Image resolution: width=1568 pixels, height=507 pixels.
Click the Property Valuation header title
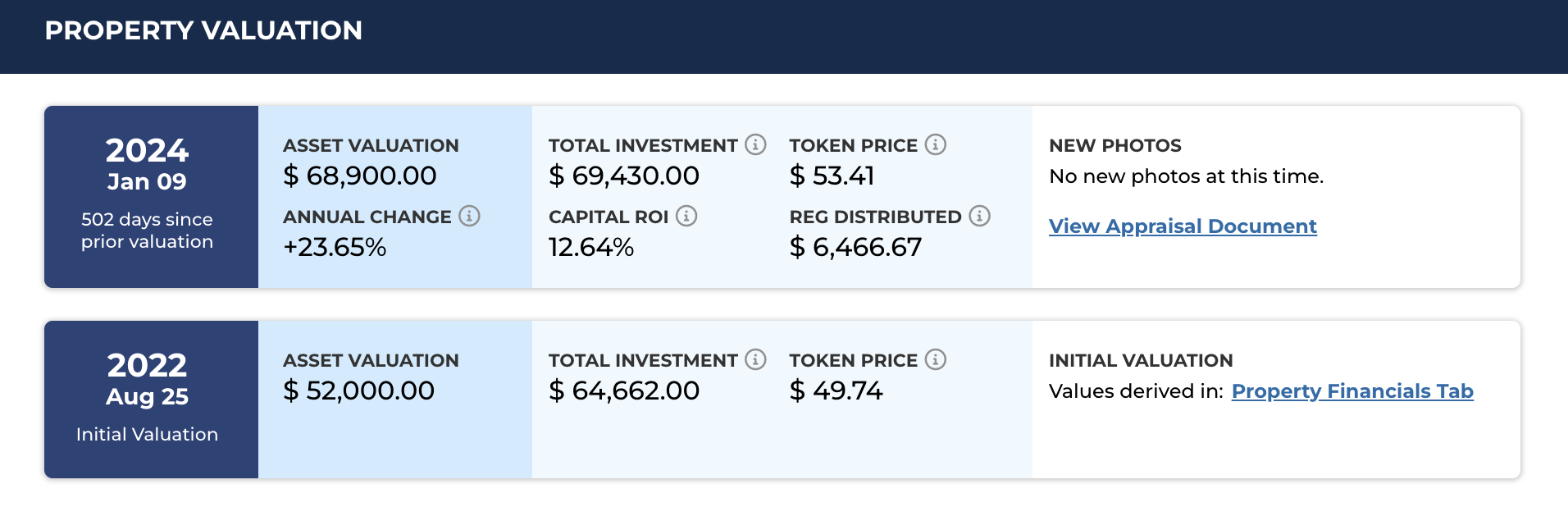point(203,30)
